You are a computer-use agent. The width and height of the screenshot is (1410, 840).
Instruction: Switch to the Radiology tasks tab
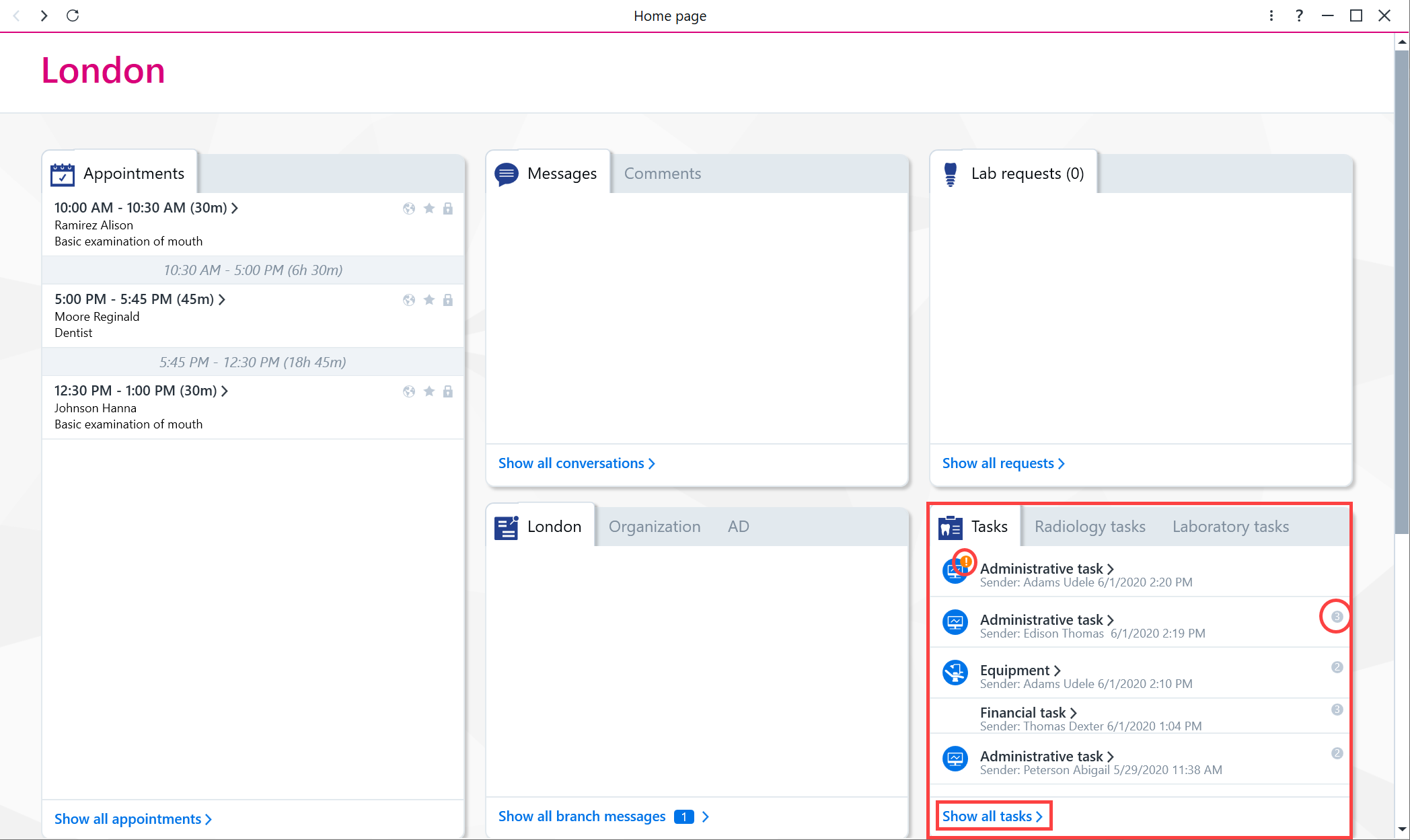(x=1090, y=527)
